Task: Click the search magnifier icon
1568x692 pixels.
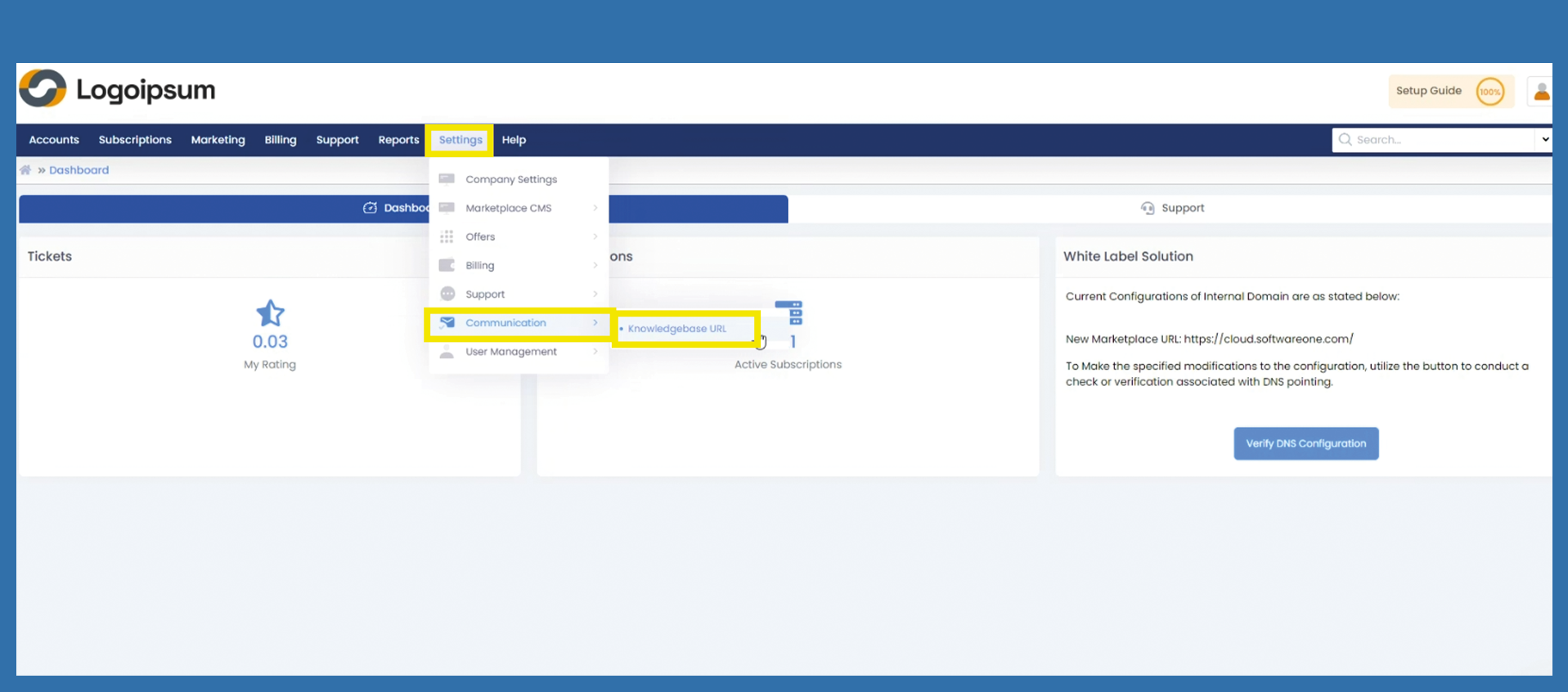Action: (1345, 140)
